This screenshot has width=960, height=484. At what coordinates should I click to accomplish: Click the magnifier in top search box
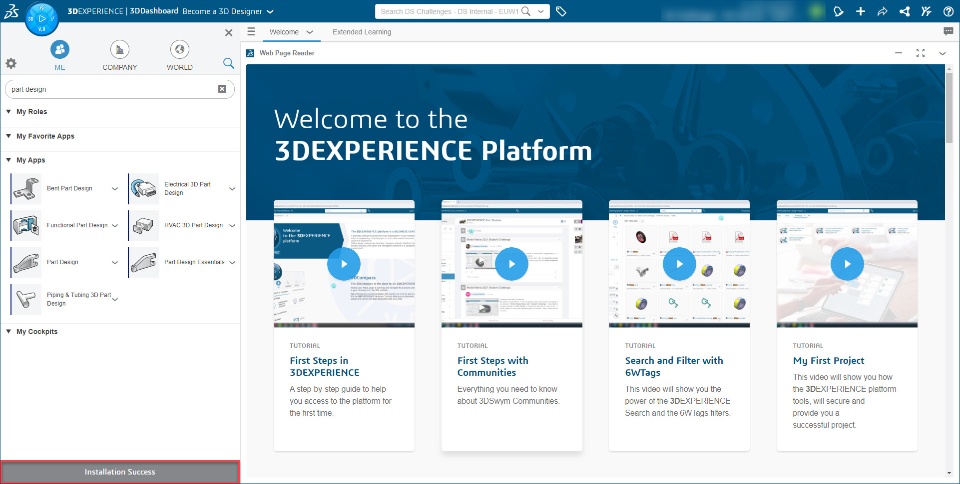pyautogui.click(x=525, y=11)
